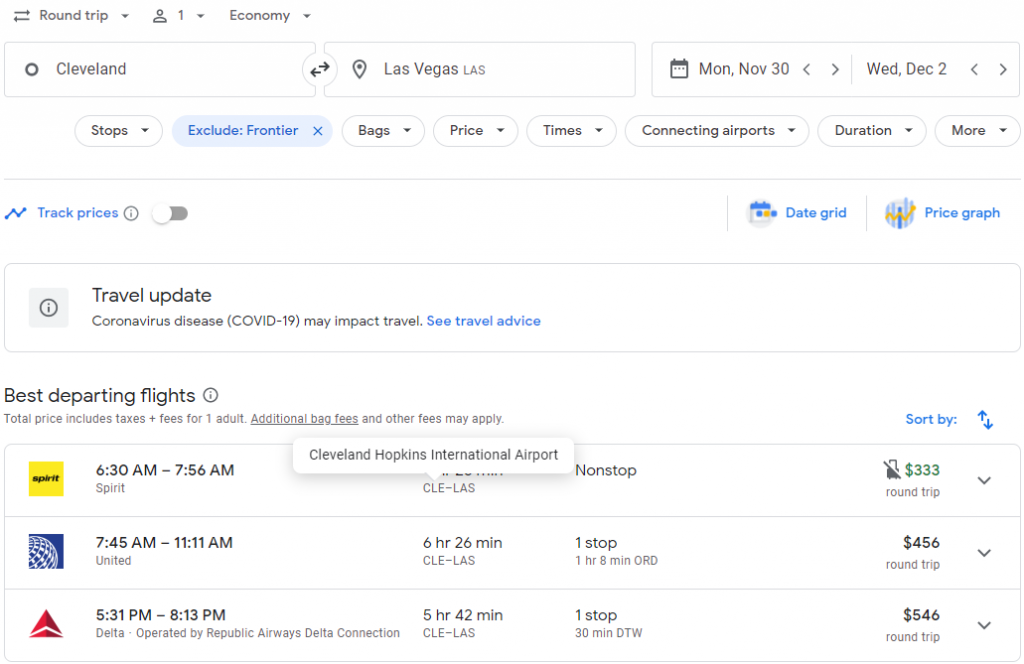Screen dimensions: 1024x664
Task: Expand the United flight details
Action: click(x=984, y=553)
